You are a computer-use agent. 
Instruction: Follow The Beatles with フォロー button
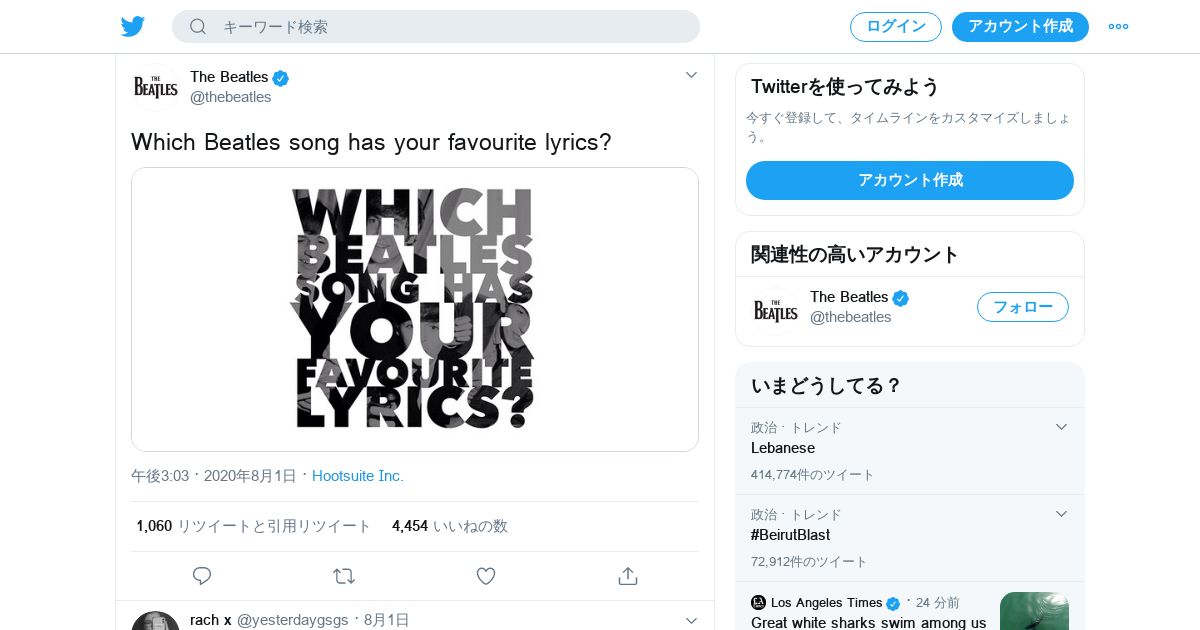tap(1022, 307)
